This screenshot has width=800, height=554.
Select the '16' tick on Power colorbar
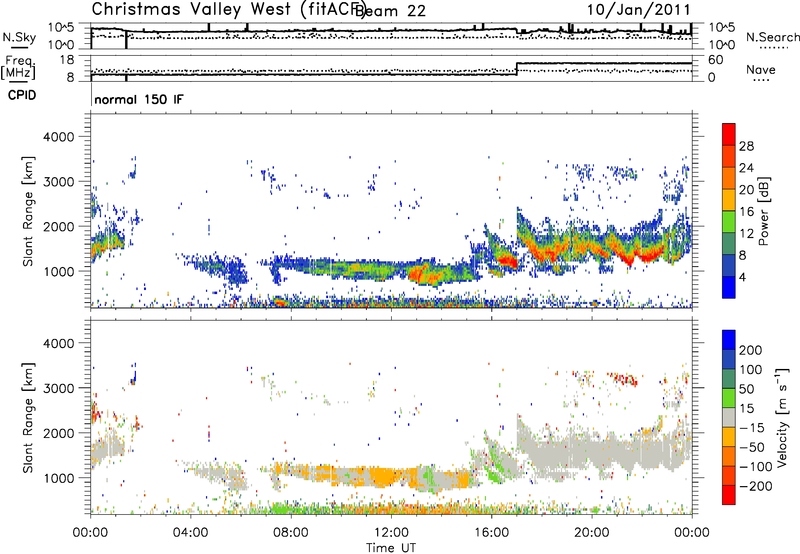tap(746, 212)
